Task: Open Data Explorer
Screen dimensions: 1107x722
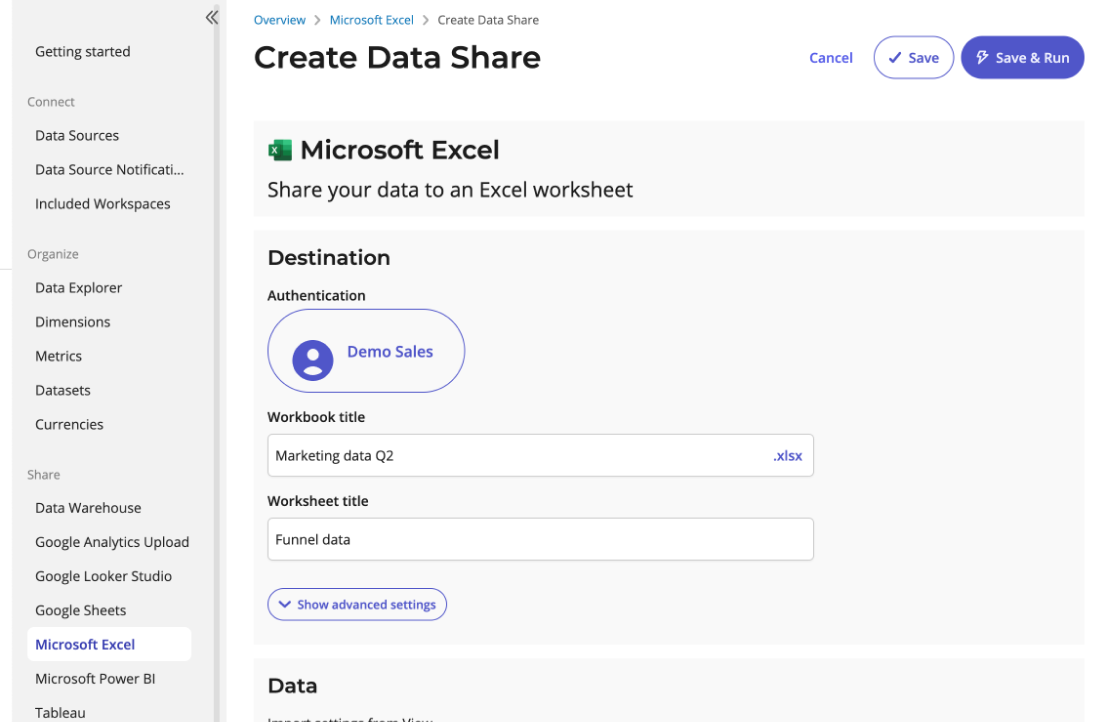Action: tap(78, 288)
